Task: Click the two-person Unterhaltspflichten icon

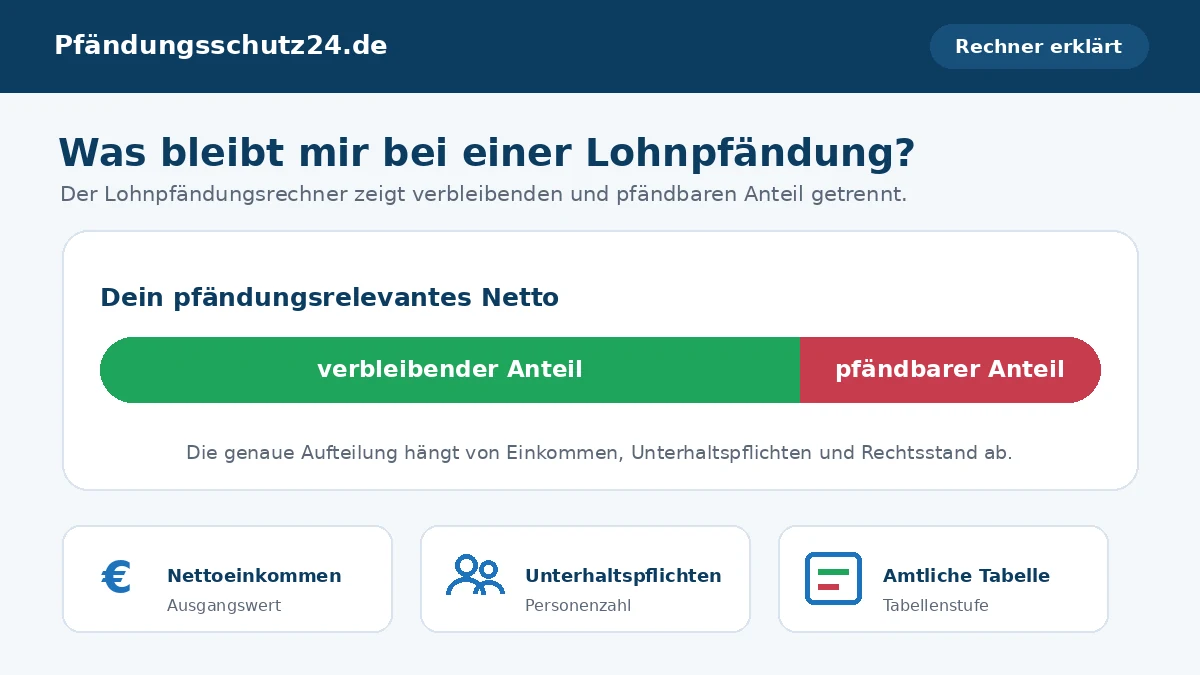Action: click(475, 576)
